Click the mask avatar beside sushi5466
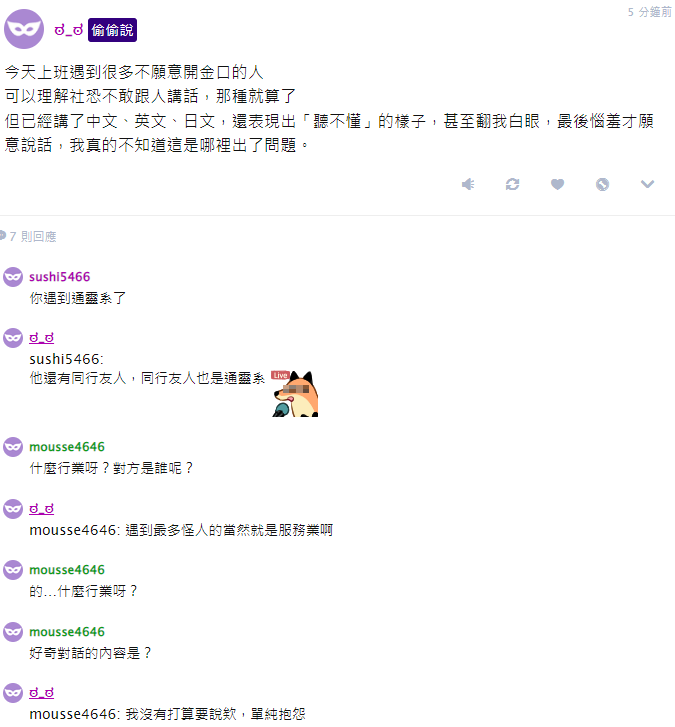 click(x=13, y=277)
